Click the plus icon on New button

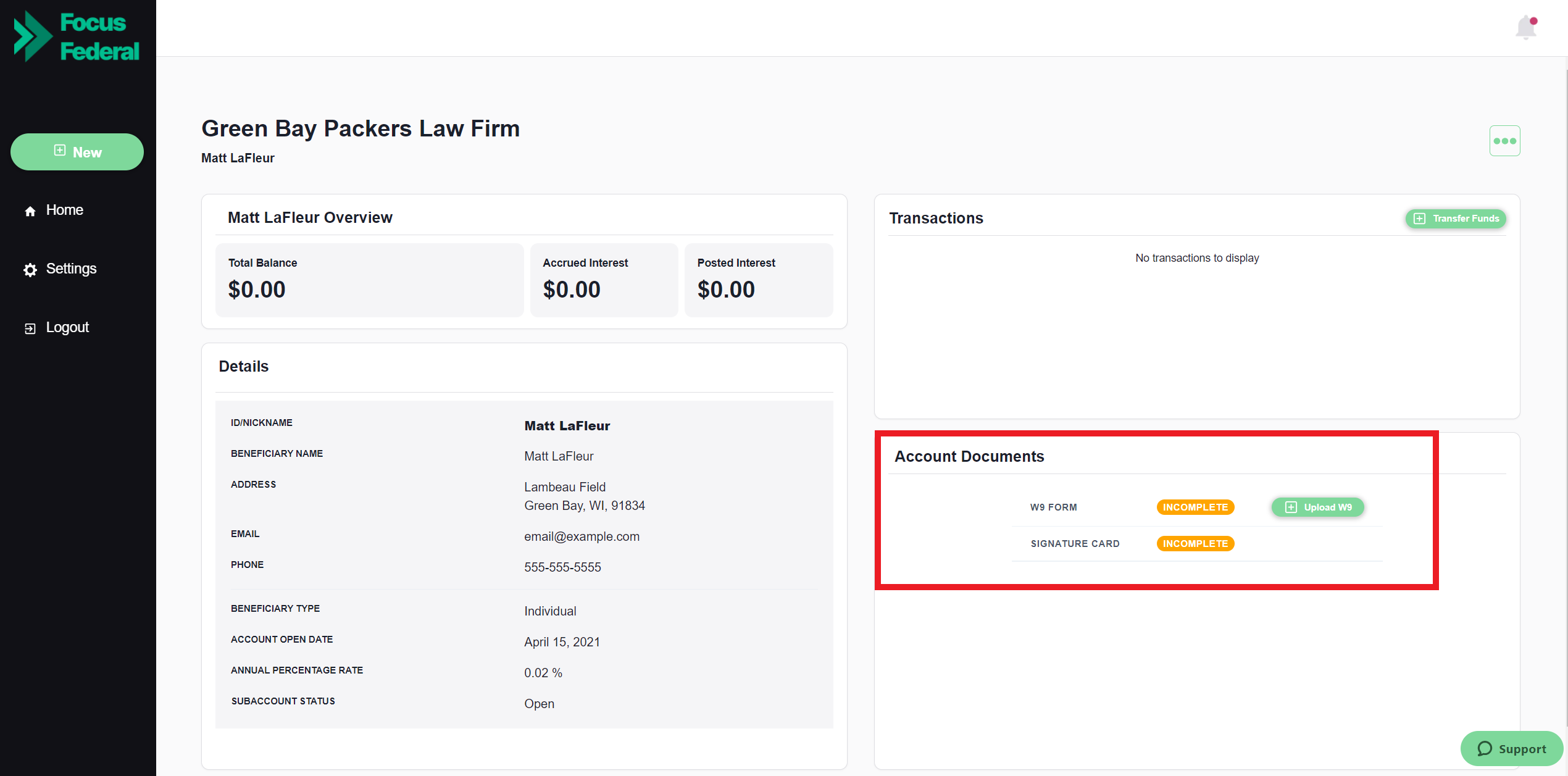pyautogui.click(x=60, y=151)
